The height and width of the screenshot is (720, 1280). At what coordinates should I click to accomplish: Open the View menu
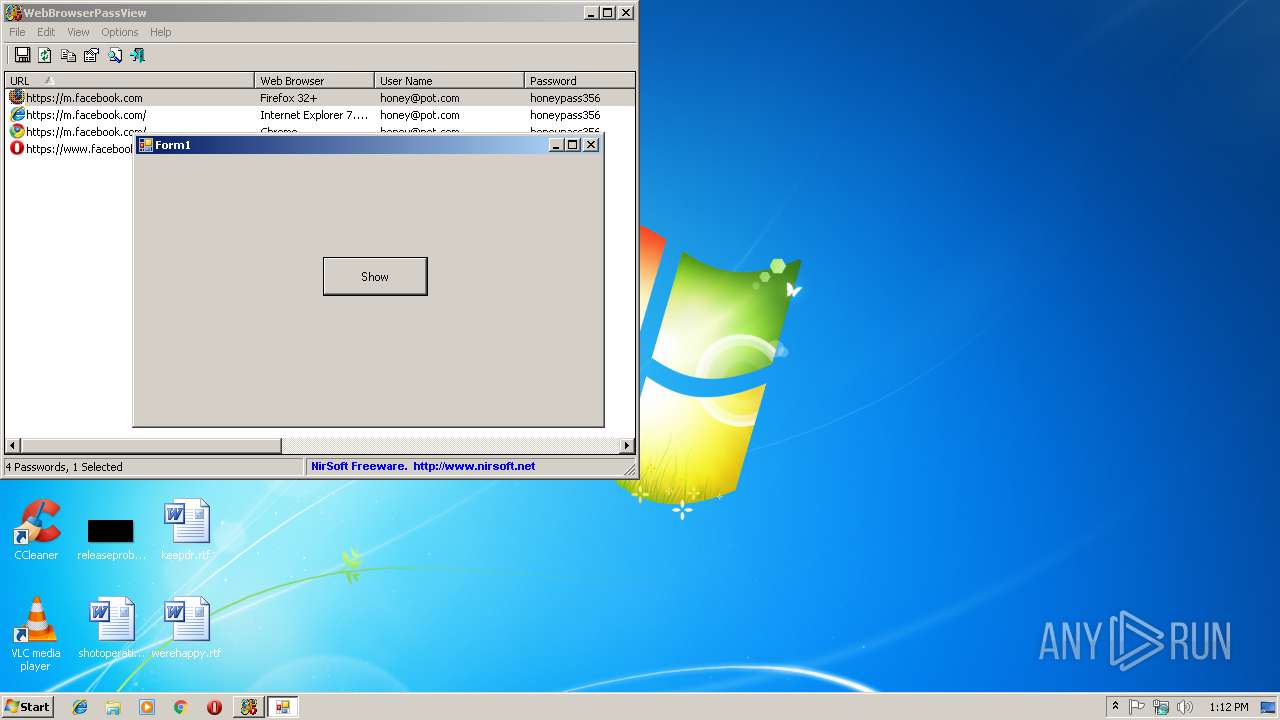pos(78,32)
